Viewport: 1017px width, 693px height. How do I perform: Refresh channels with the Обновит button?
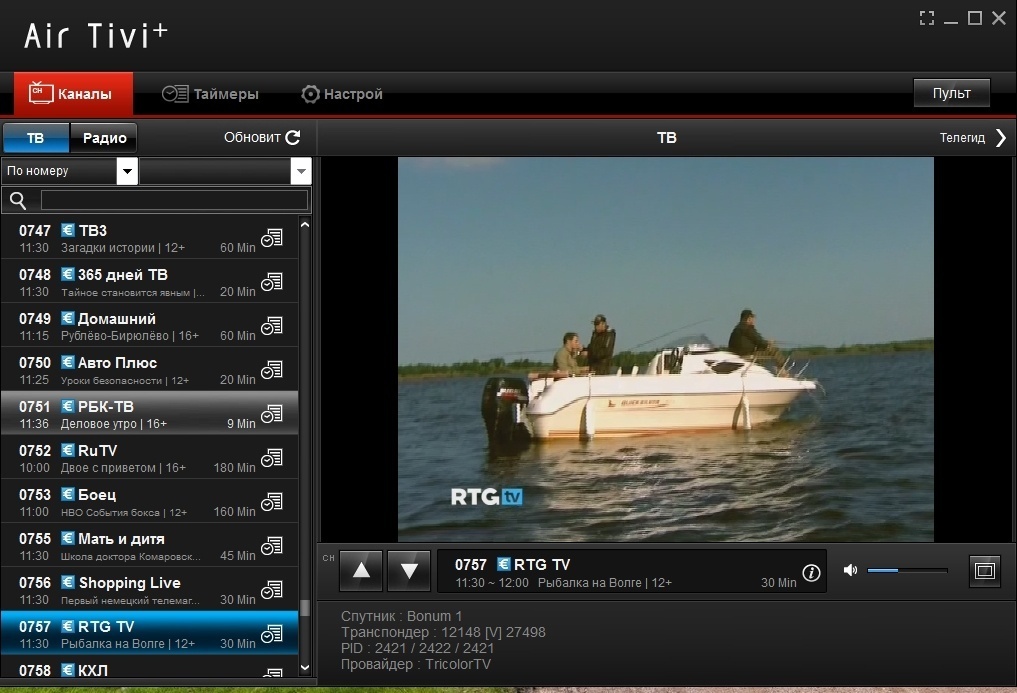tap(262, 138)
